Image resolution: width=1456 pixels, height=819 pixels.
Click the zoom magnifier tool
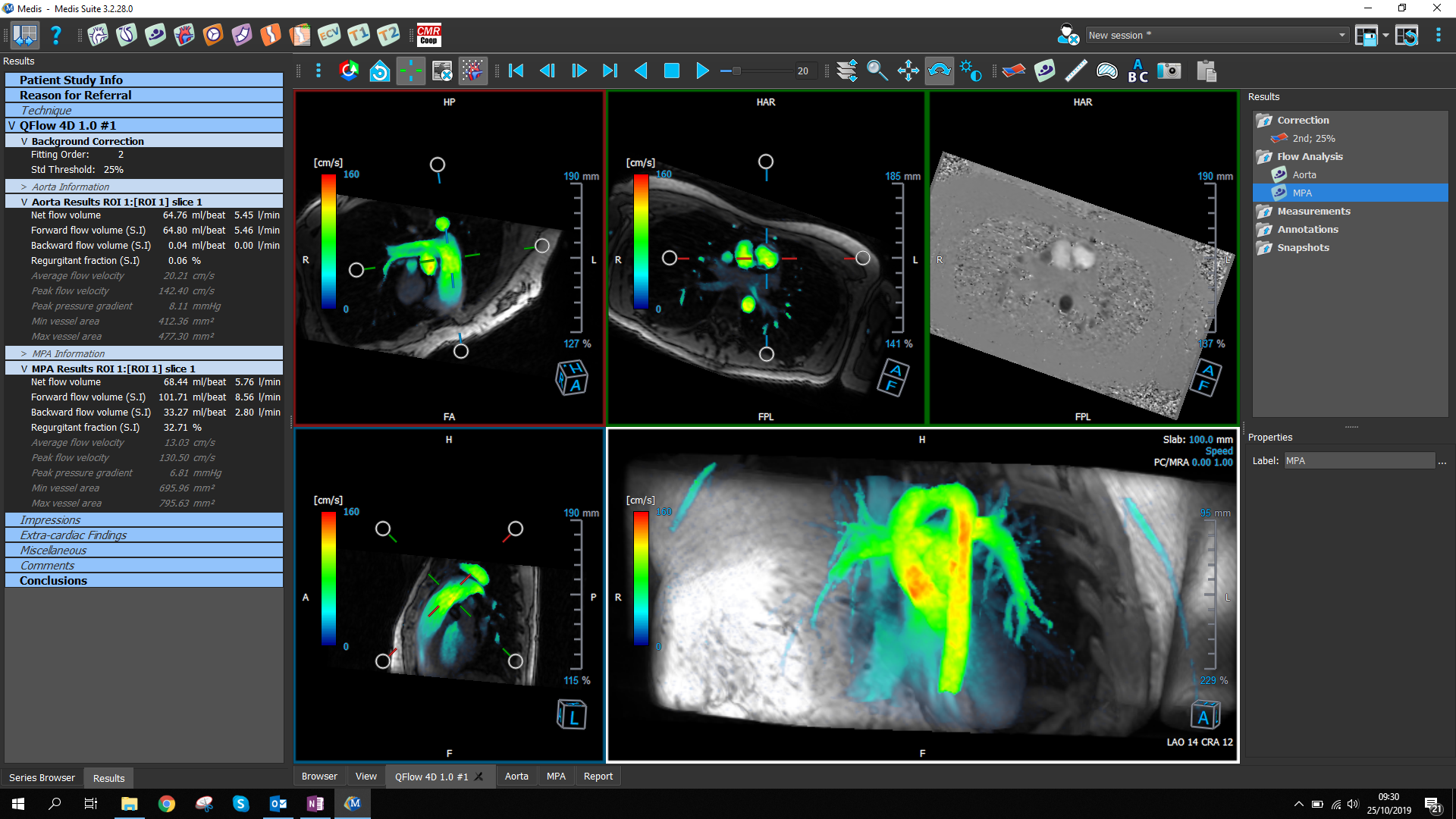tap(877, 71)
